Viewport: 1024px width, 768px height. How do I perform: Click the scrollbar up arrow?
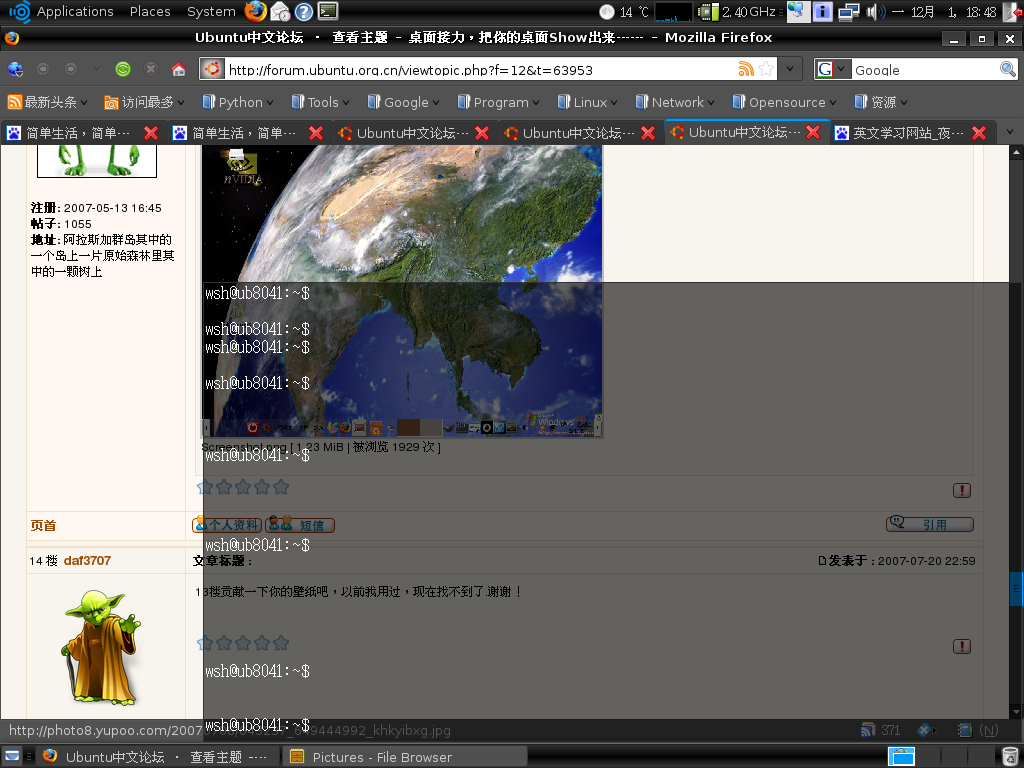(x=1016, y=152)
